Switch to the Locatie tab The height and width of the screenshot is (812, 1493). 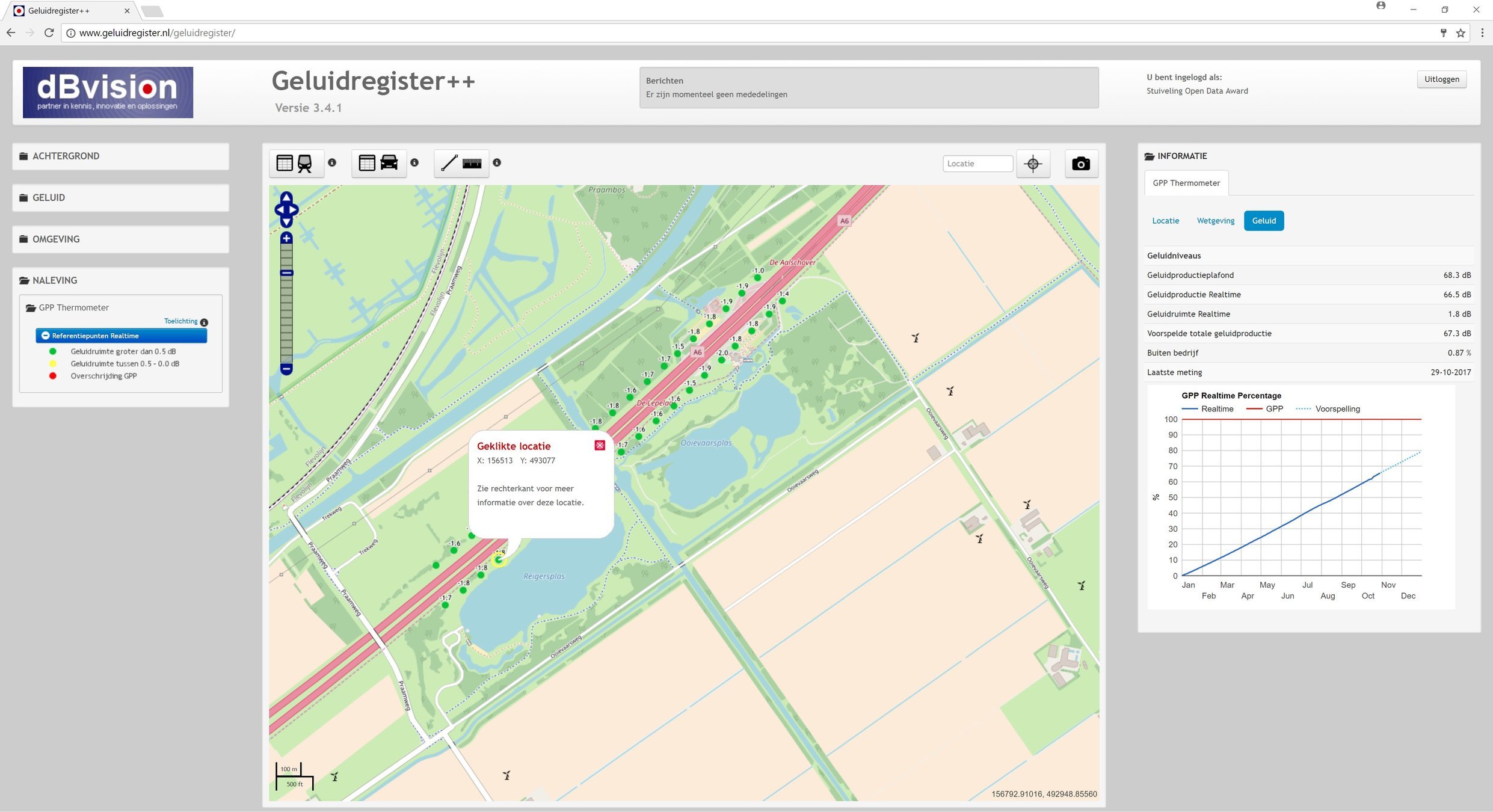pos(1165,221)
